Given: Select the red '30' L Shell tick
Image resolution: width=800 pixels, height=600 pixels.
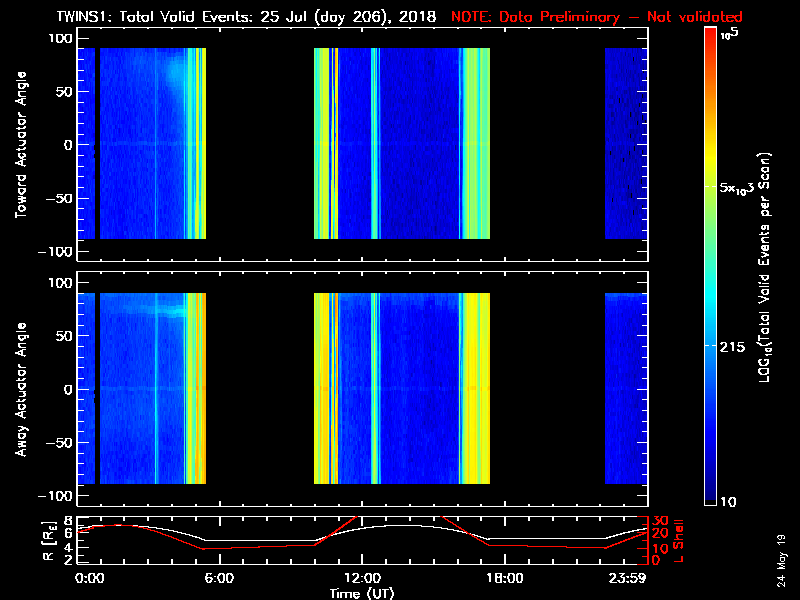Looking at the screenshot, I should pyautogui.click(x=660, y=520).
